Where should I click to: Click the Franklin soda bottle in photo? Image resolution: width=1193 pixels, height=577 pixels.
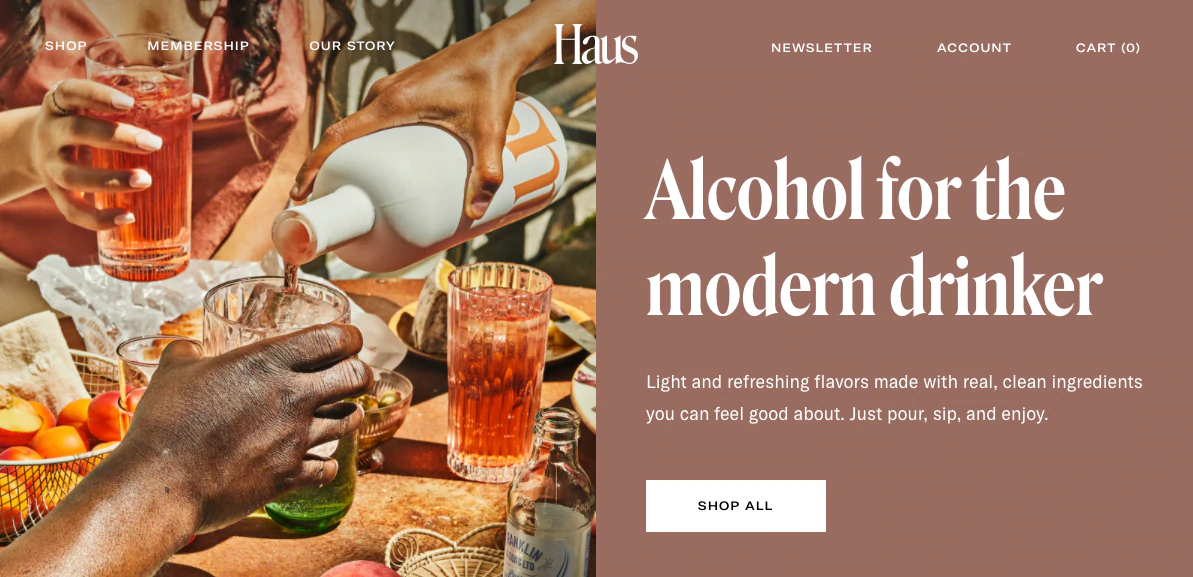point(549,495)
